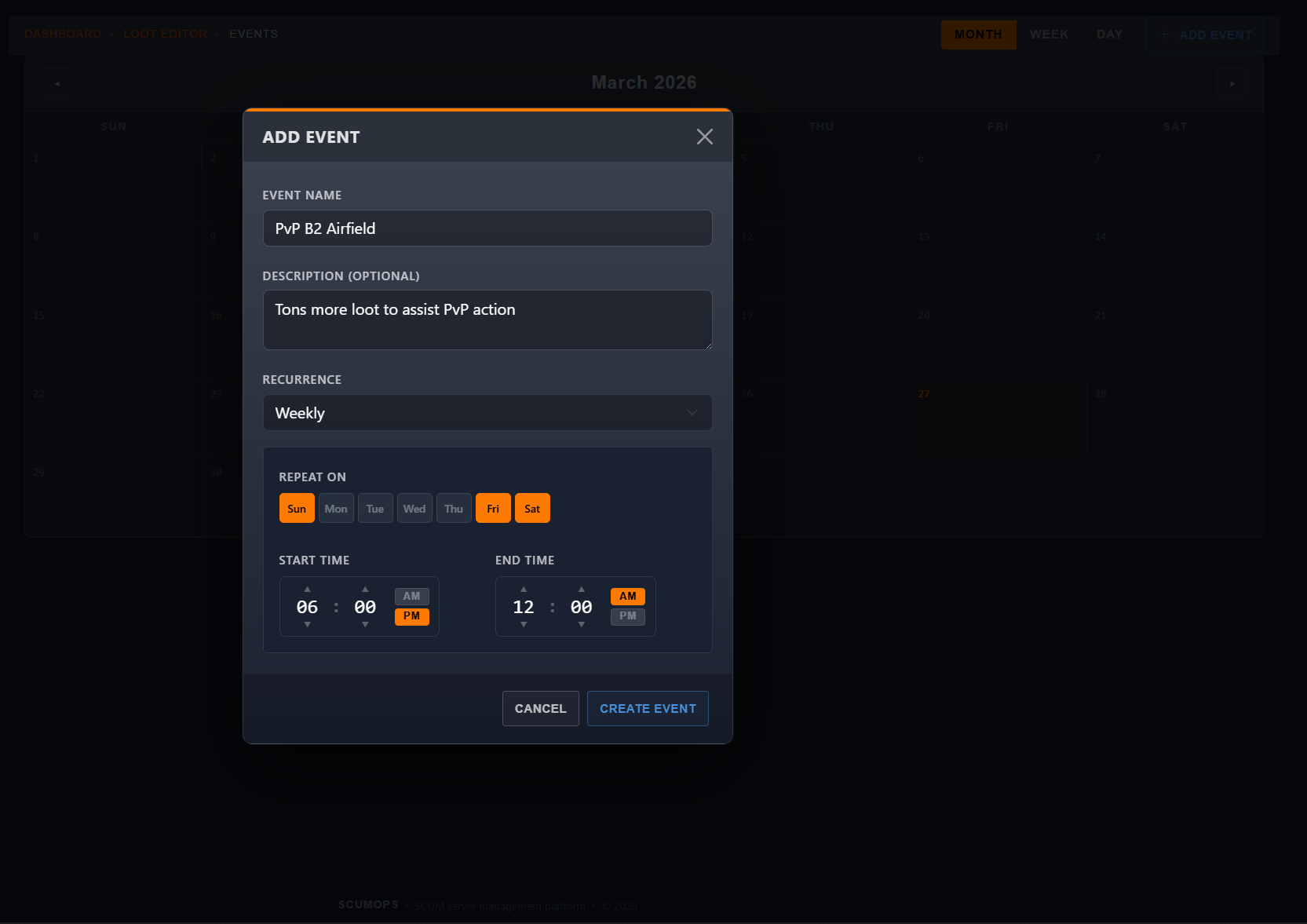Switch calendar to Week view

click(1049, 35)
